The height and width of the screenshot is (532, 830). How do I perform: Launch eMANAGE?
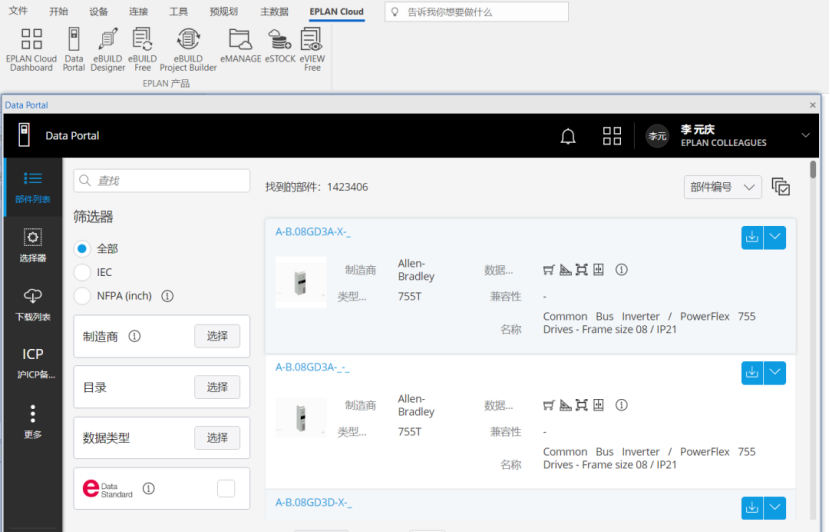[x=240, y=47]
